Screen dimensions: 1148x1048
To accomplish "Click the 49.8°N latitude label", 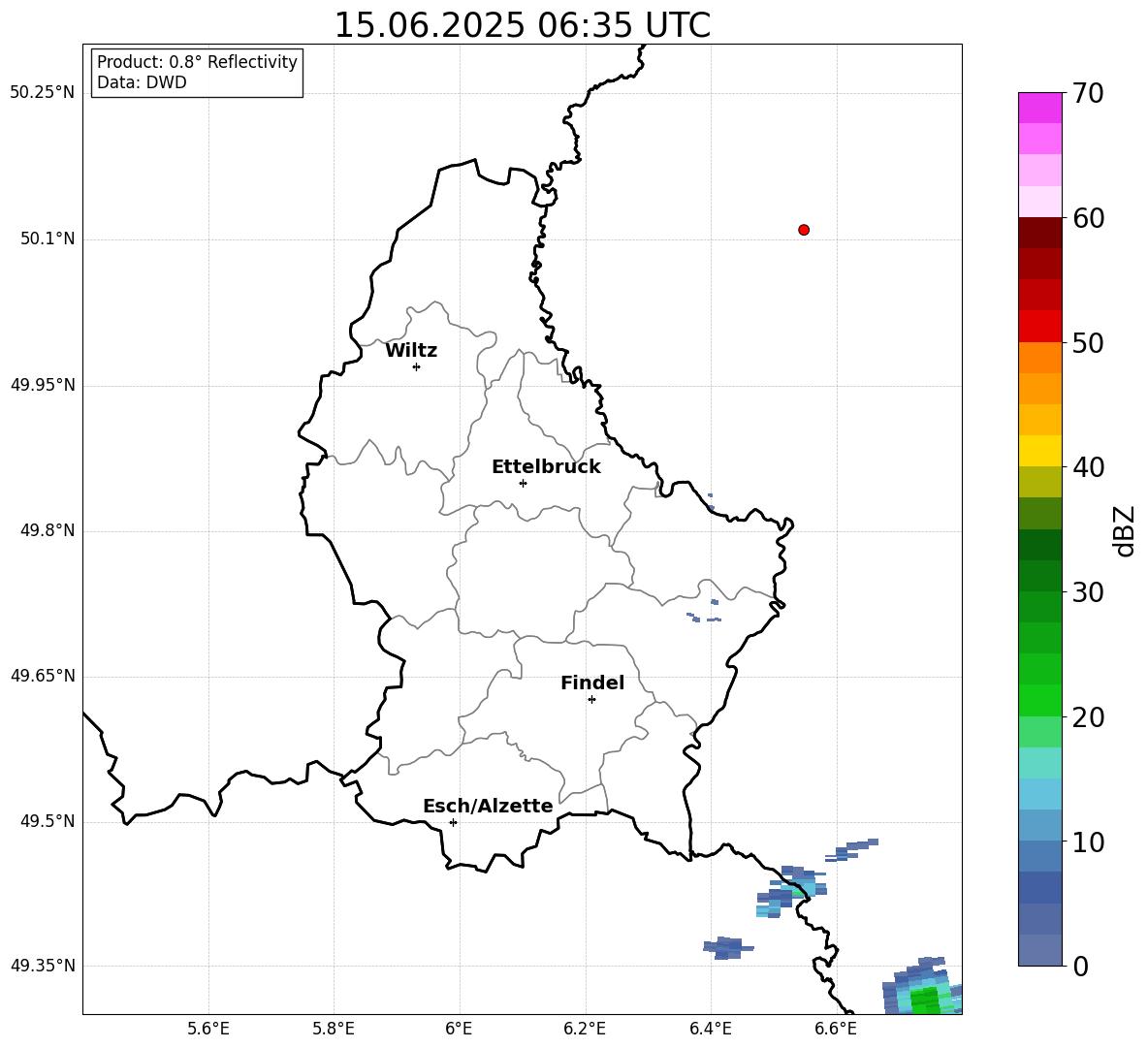I will pos(48,530).
